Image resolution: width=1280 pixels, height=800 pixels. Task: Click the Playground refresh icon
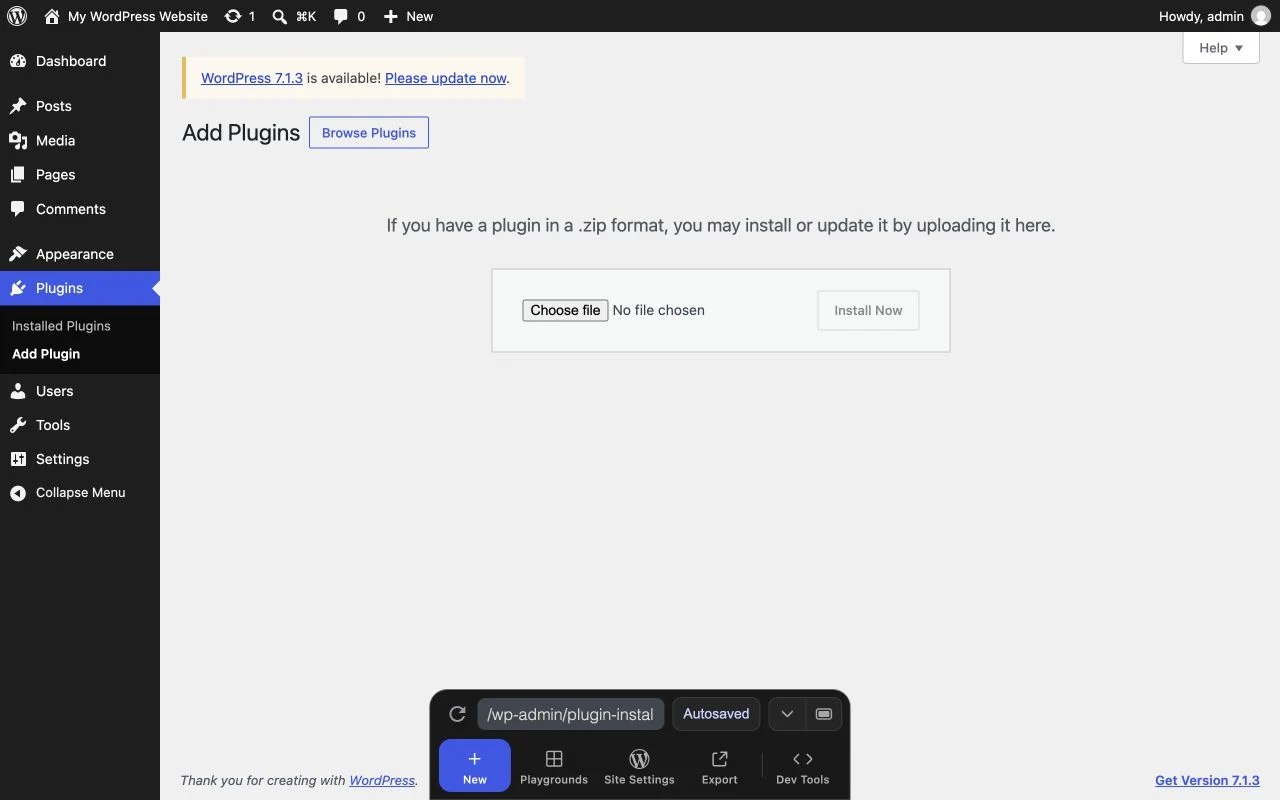click(x=457, y=714)
